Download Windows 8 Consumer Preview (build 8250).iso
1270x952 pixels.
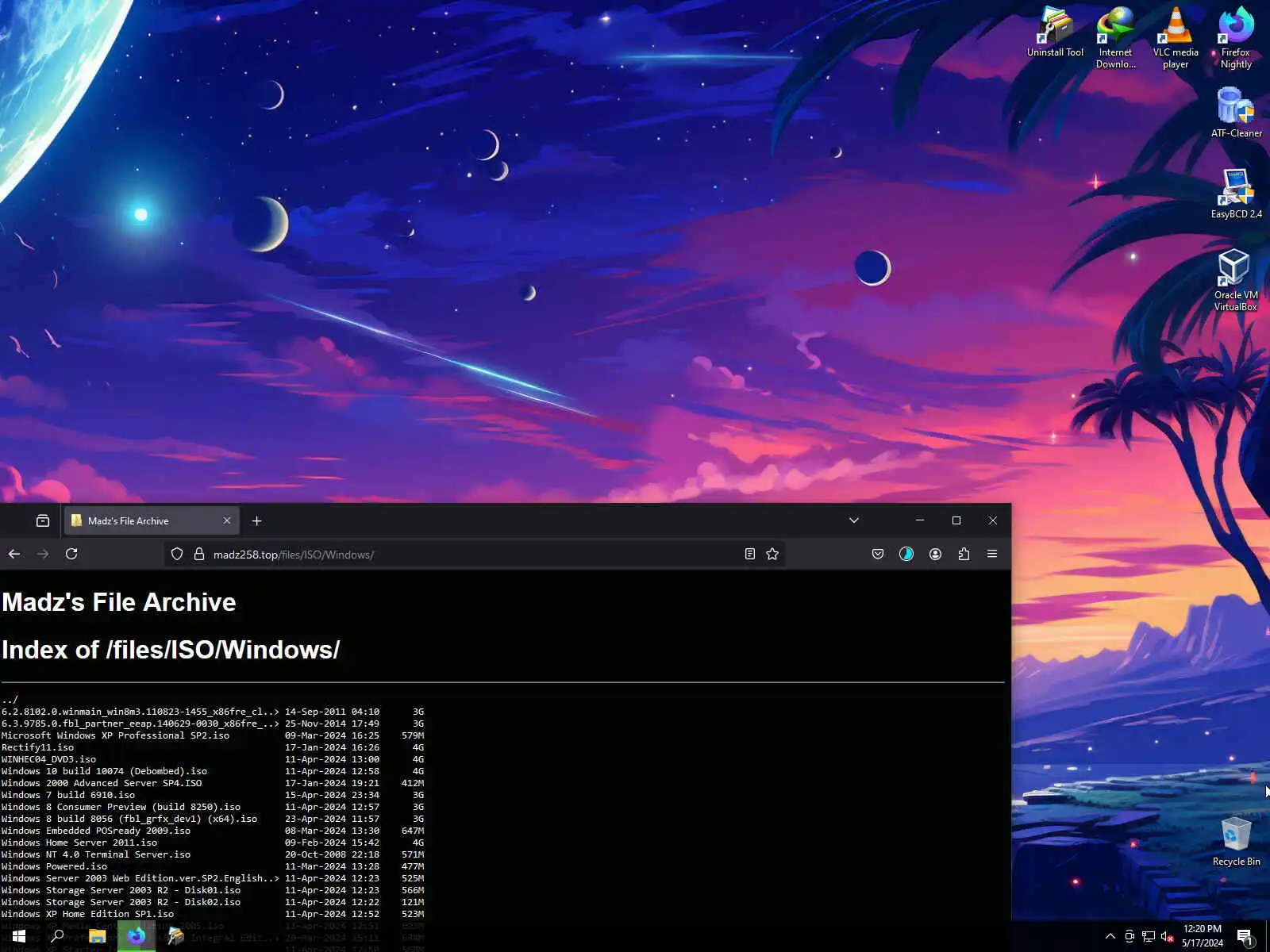(x=121, y=807)
